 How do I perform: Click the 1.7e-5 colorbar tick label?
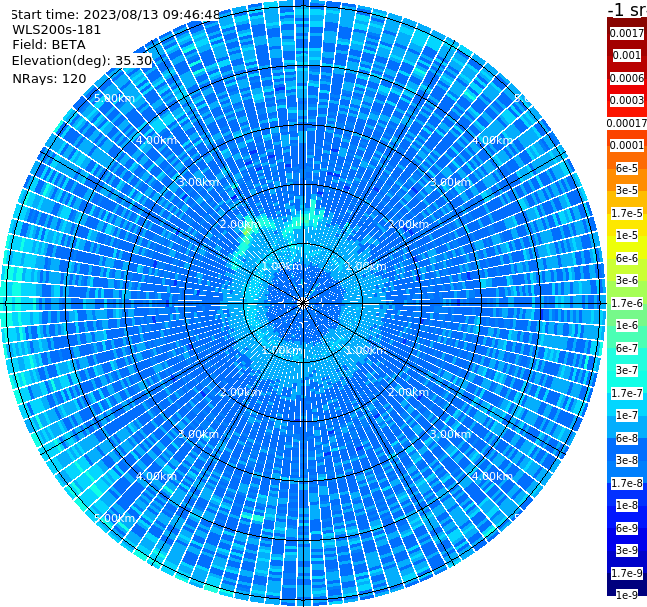pyautogui.click(x=627, y=213)
